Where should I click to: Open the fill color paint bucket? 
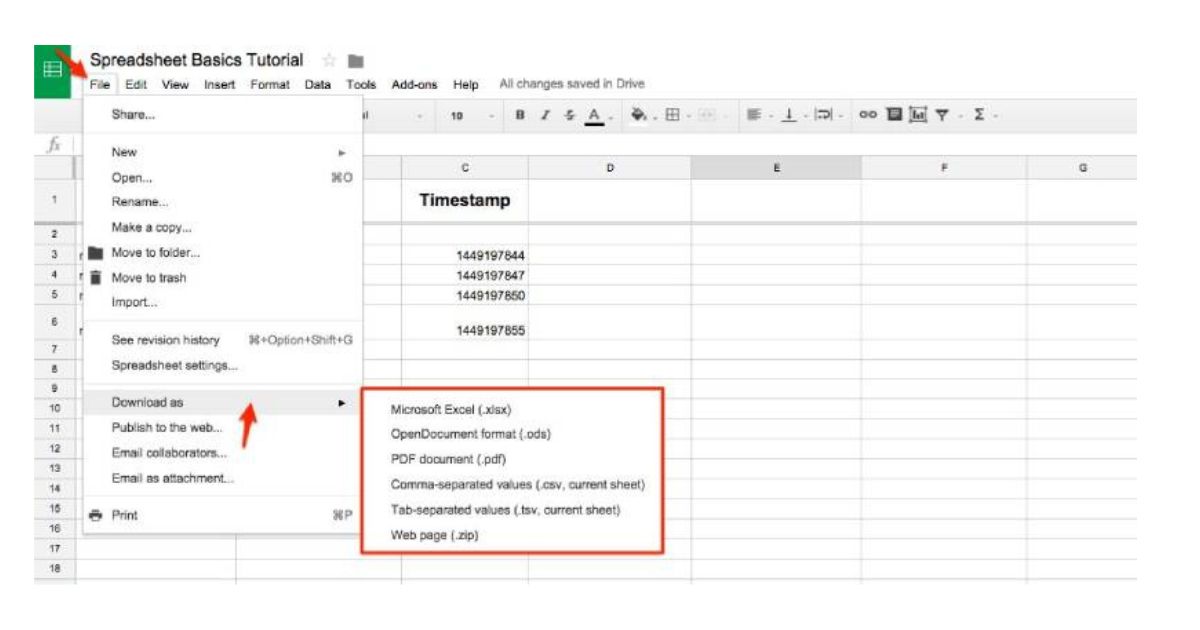coord(640,116)
